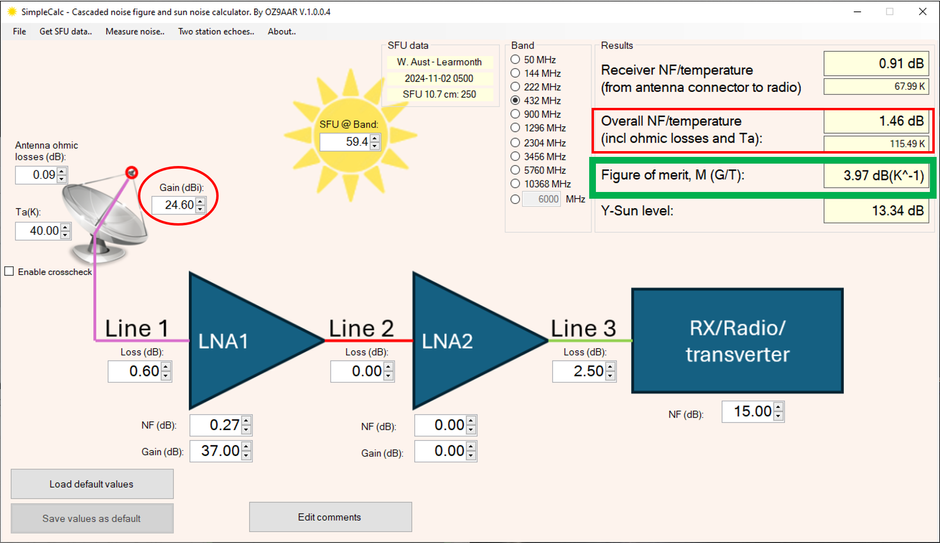Open the About.. menu

[282, 32]
